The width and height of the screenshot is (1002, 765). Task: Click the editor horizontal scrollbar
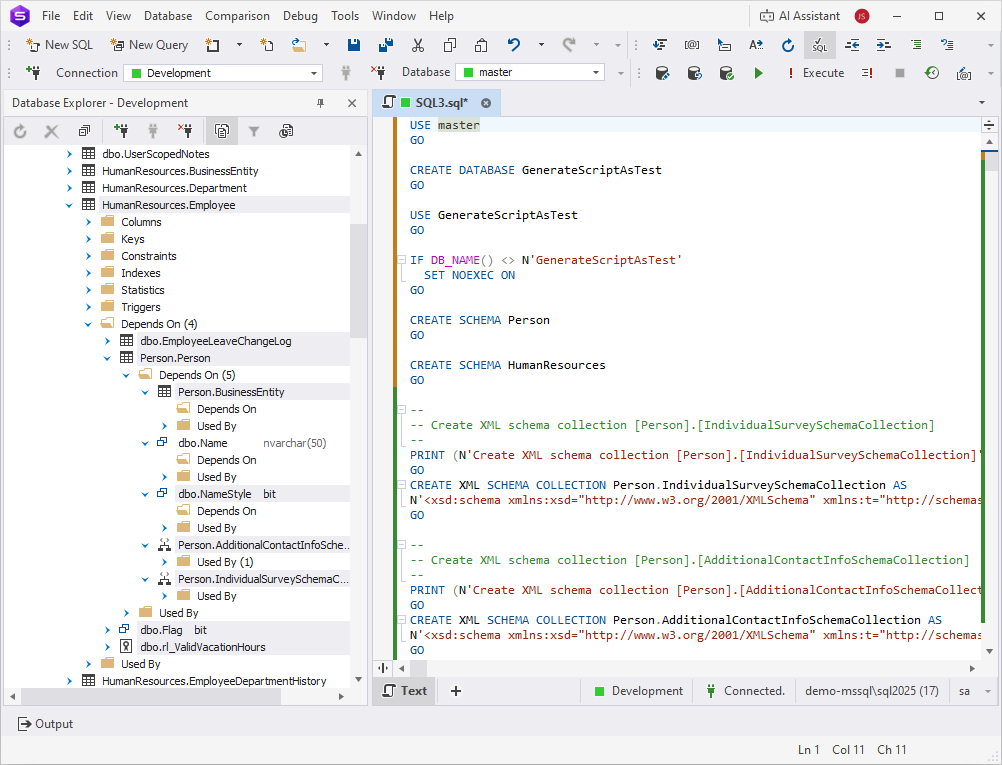pyautogui.click(x=419, y=668)
